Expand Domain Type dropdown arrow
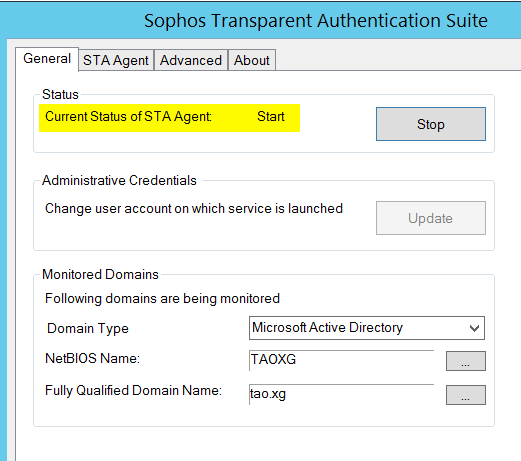The image size is (521, 461). click(474, 328)
